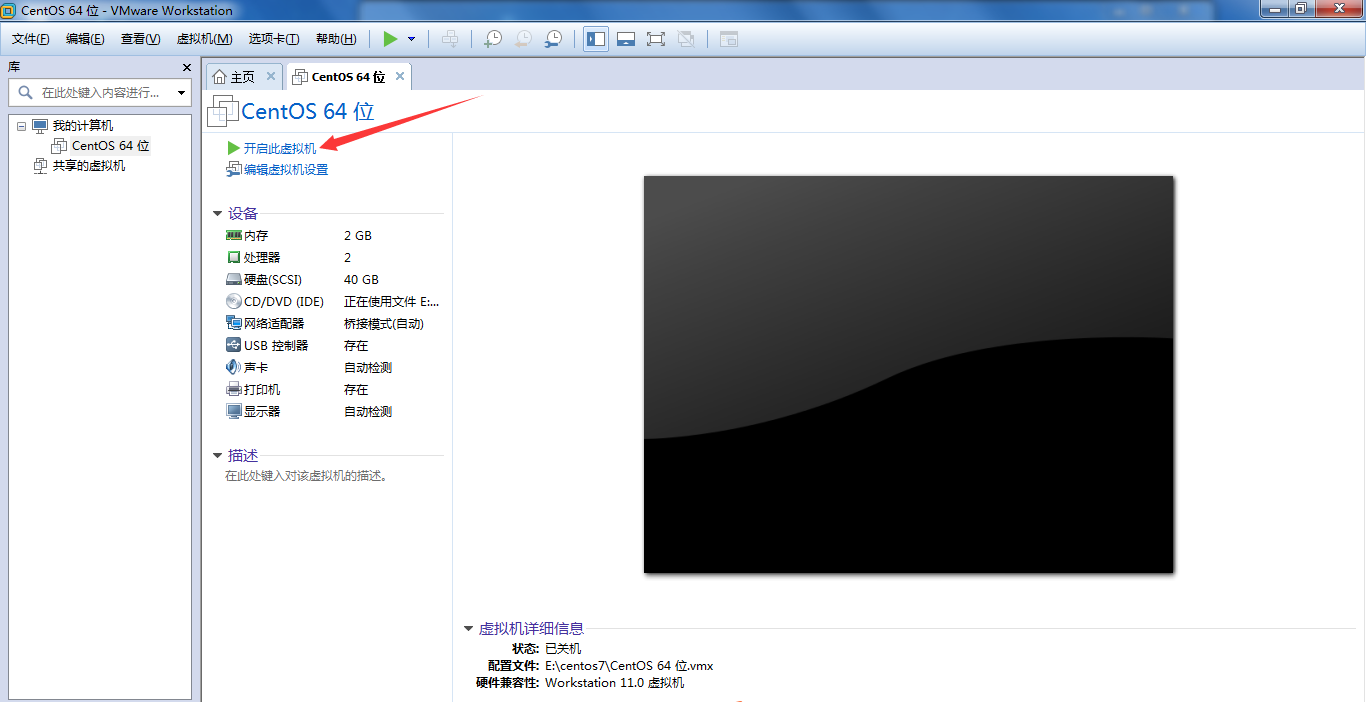
Task: Click 编辑虚拟机设置 link
Action: click(x=286, y=170)
